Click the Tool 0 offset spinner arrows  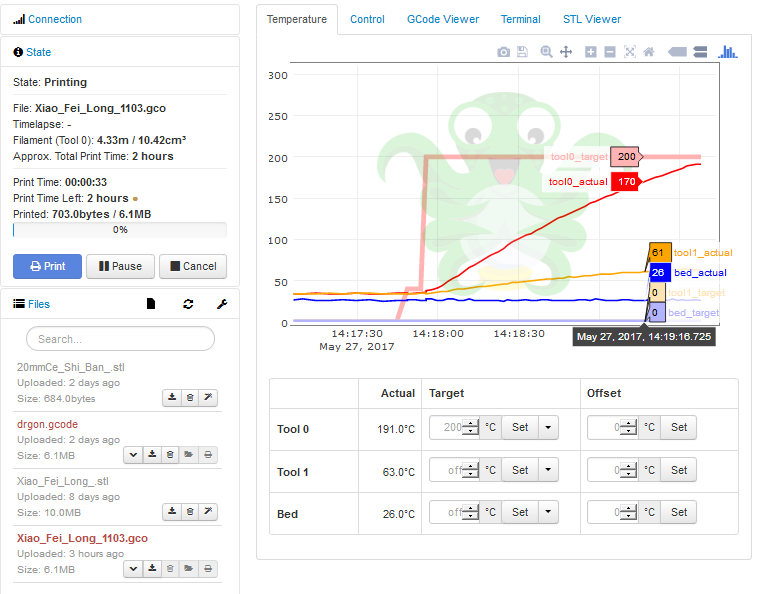(x=628, y=427)
